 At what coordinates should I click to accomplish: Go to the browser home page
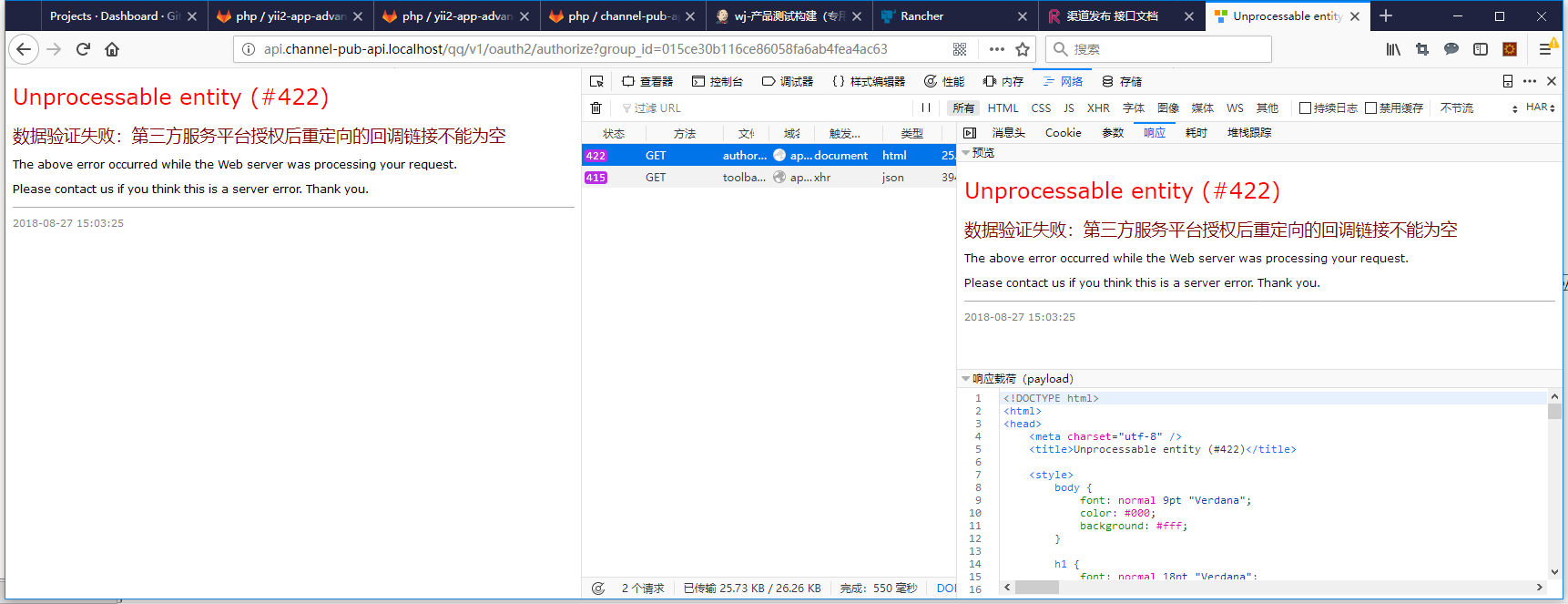(x=112, y=49)
